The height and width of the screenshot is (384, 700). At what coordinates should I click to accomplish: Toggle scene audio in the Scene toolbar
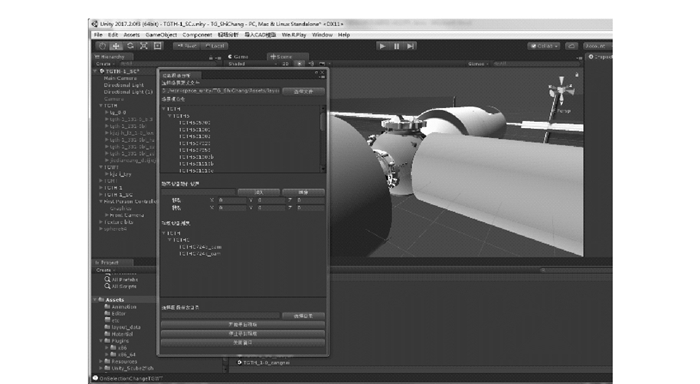point(311,64)
